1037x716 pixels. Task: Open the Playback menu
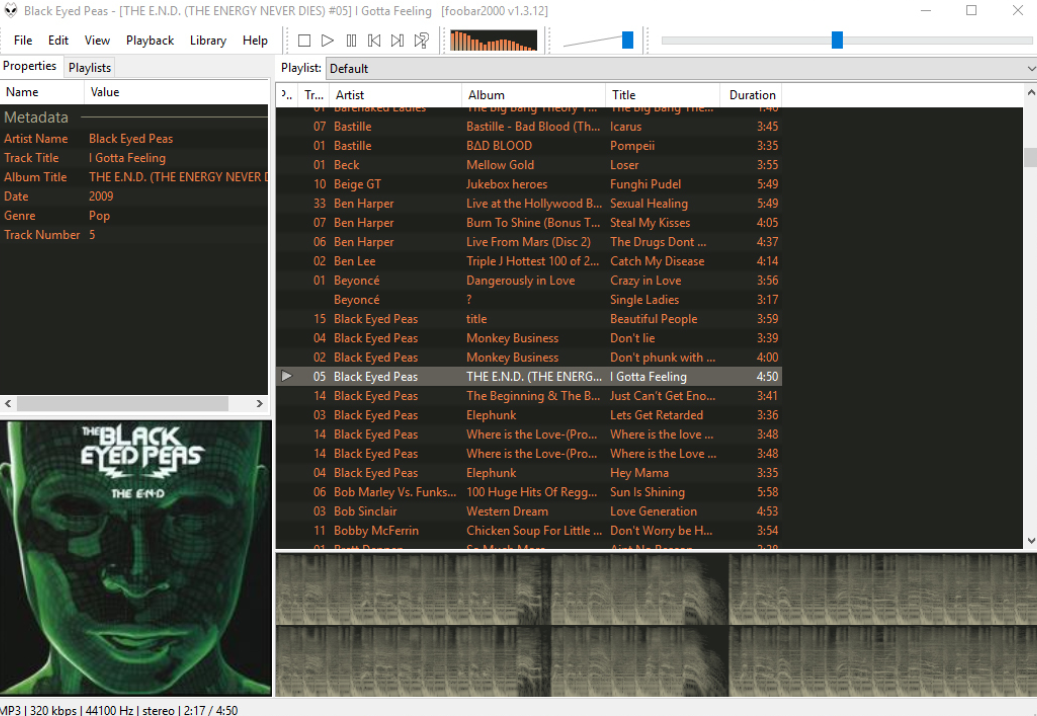(150, 40)
